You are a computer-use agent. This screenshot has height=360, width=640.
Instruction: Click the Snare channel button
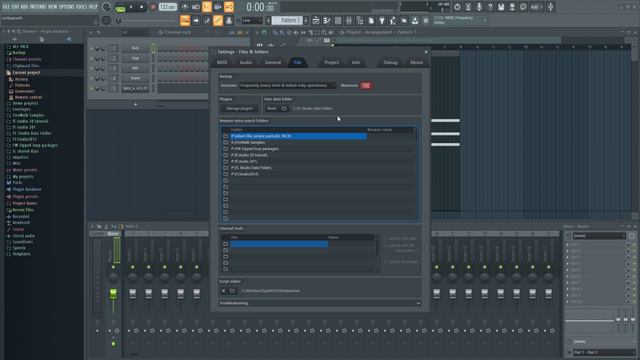[x=135, y=78]
